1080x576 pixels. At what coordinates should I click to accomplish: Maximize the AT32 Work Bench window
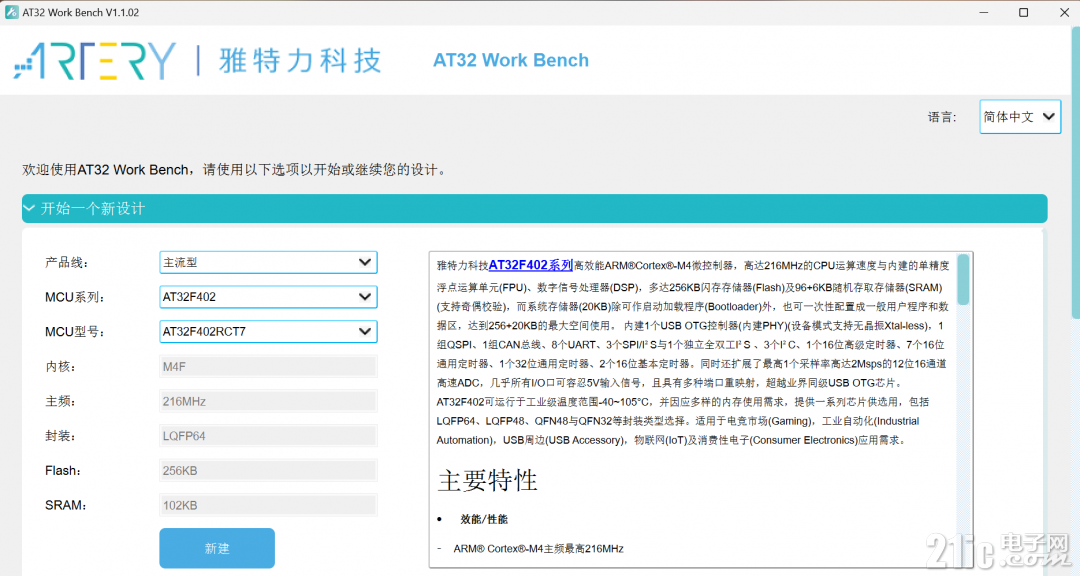coord(1024,12)
